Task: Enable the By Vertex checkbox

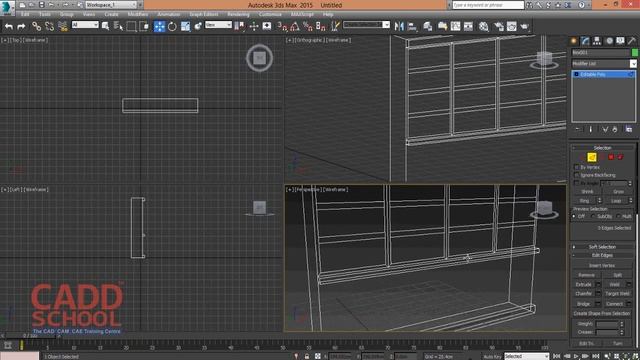Action: click(x=577, y=167)
